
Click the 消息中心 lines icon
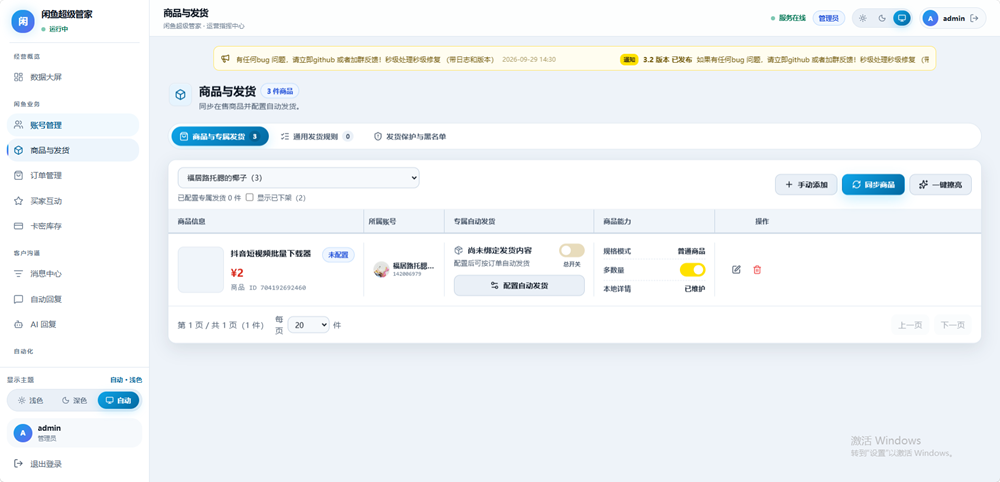[x=18, y=274]
